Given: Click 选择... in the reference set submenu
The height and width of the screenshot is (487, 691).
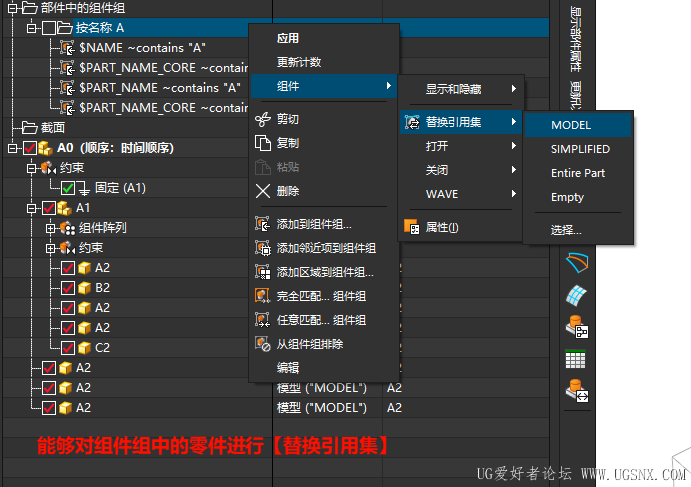Looking at the screenshot, I should 578,230.
